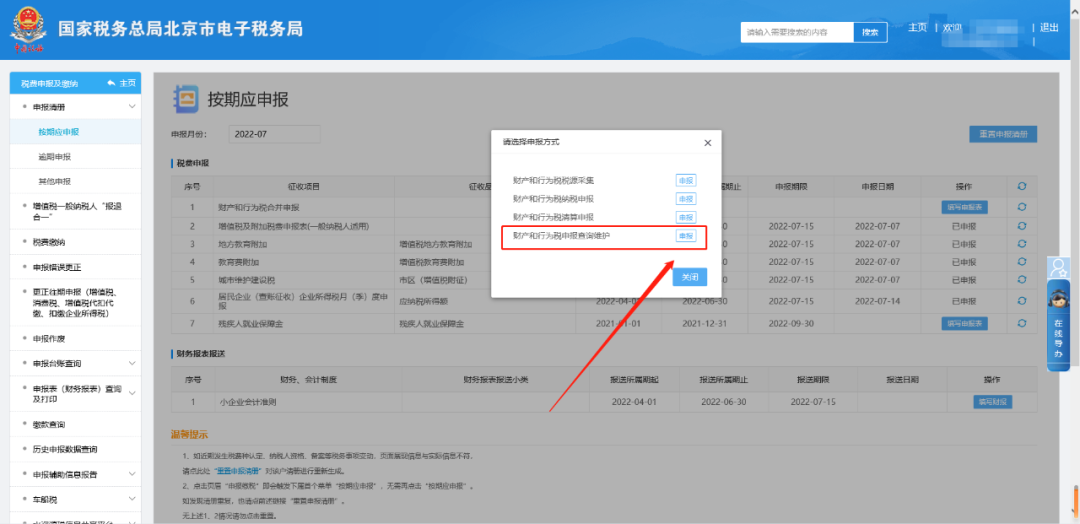Click the 温馨提示 heading
1080x524 pixels.
click(x=189, y=434)
